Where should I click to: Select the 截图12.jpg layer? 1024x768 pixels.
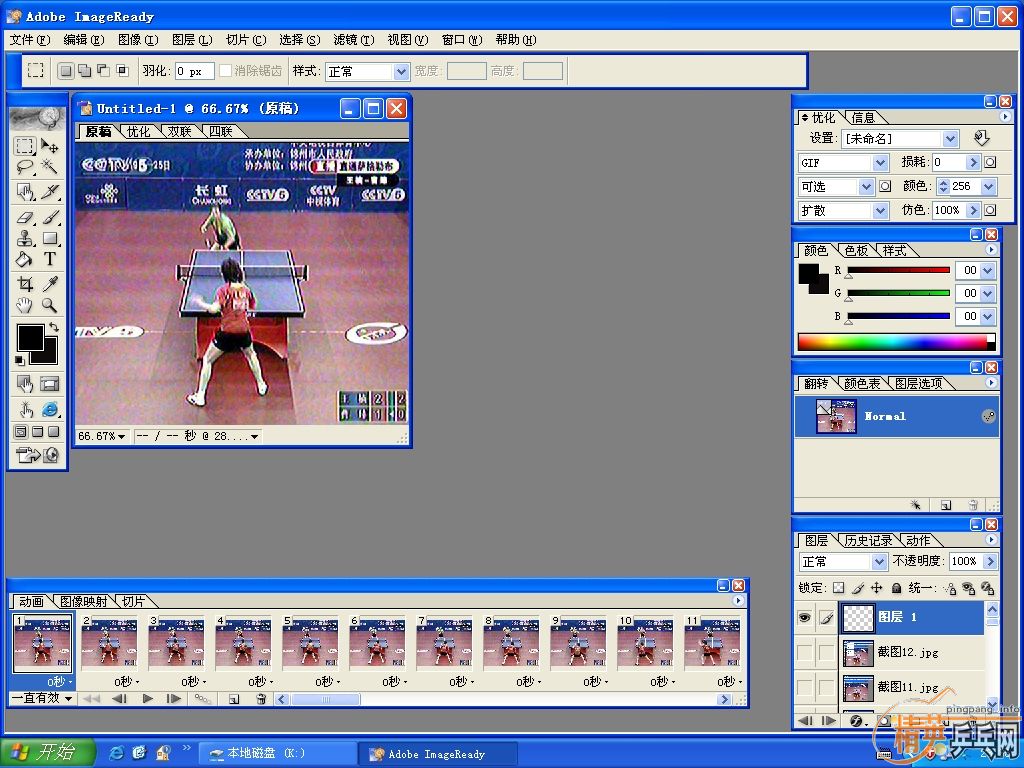(x=912, y=652)
